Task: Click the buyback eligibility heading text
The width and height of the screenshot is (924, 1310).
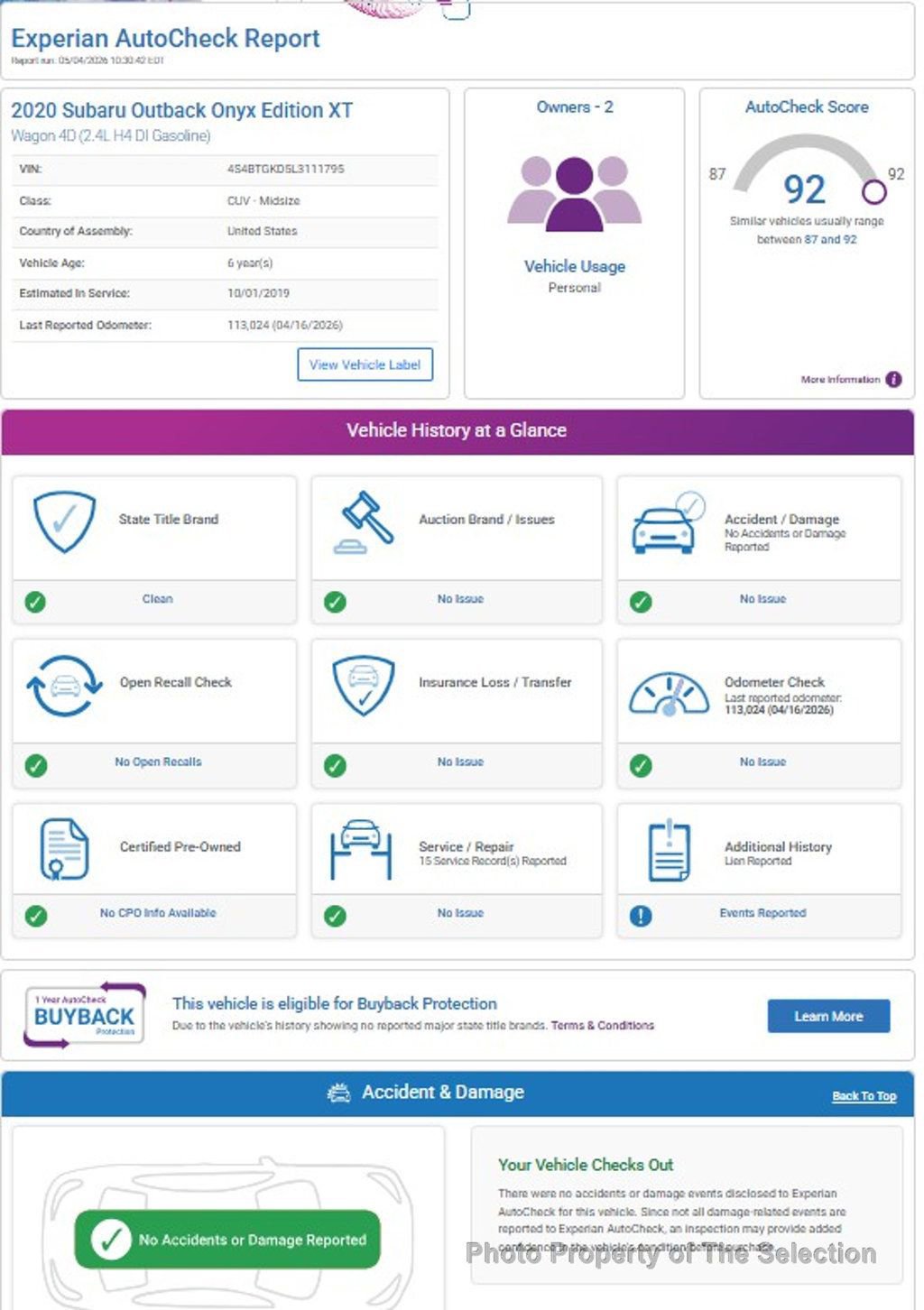Action: coord(335,1003)
